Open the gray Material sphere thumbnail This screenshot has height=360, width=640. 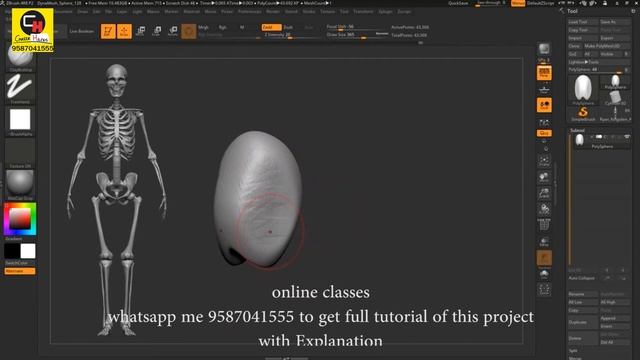click(x=20, y=184)
